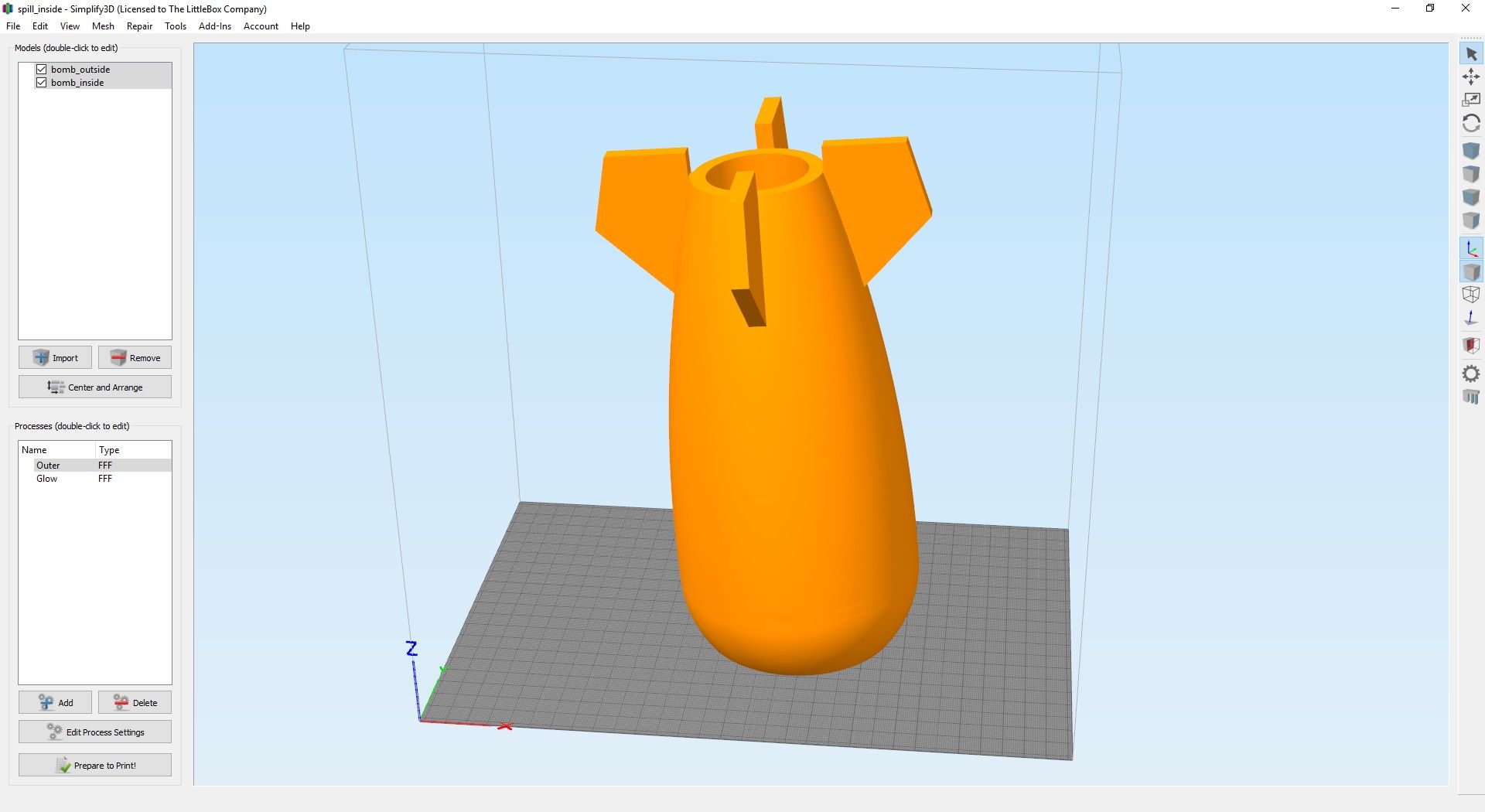Switch to wireframe model view
Screen dimensions: 1485x812
coord(1471,295)
